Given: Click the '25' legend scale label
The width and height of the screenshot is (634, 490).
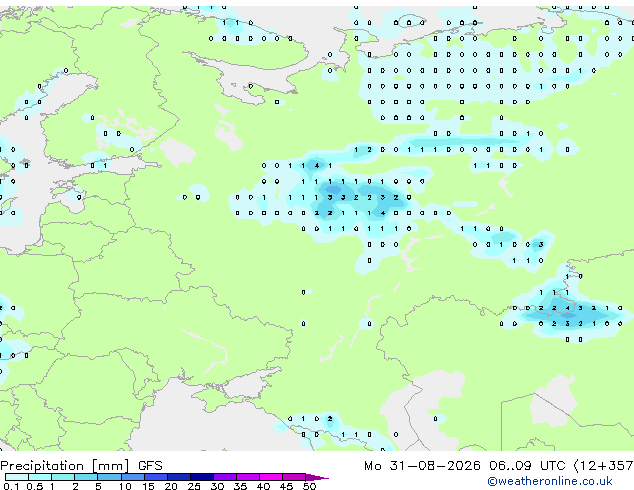Looking at the screenshot, I should (x=194, y=486).
